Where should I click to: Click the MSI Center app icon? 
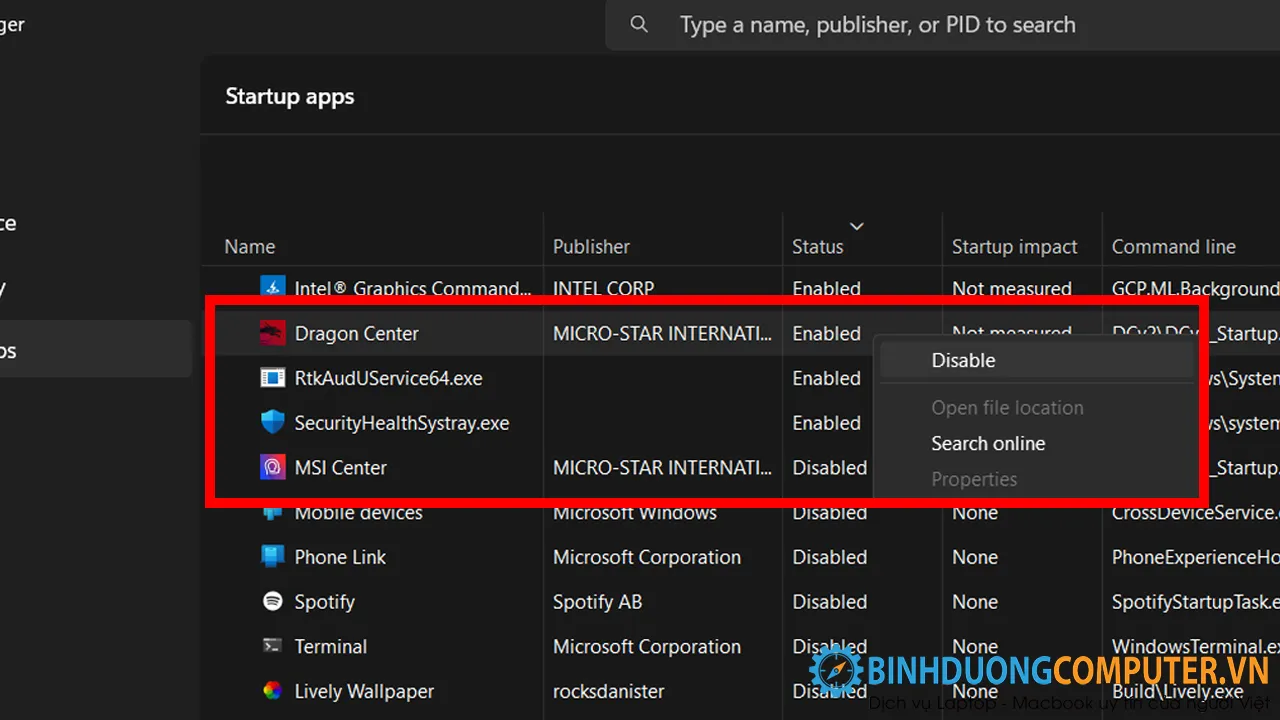point(273,467)
